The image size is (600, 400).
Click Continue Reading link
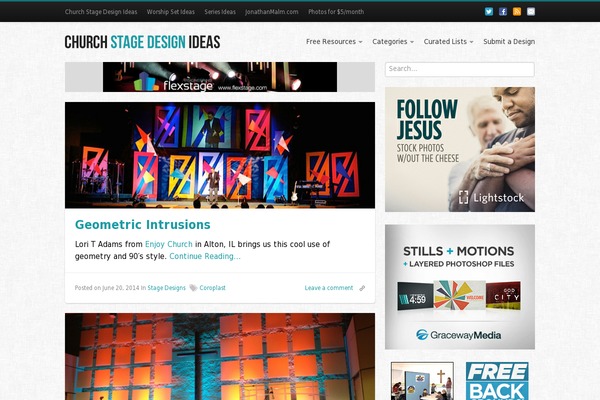click(205, 256)
